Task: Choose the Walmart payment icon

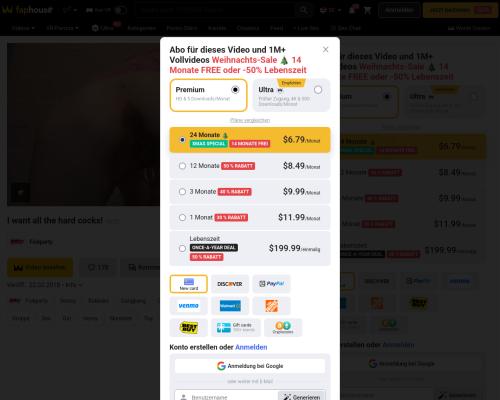Action: pyautogui.click(x=230, y=306)
